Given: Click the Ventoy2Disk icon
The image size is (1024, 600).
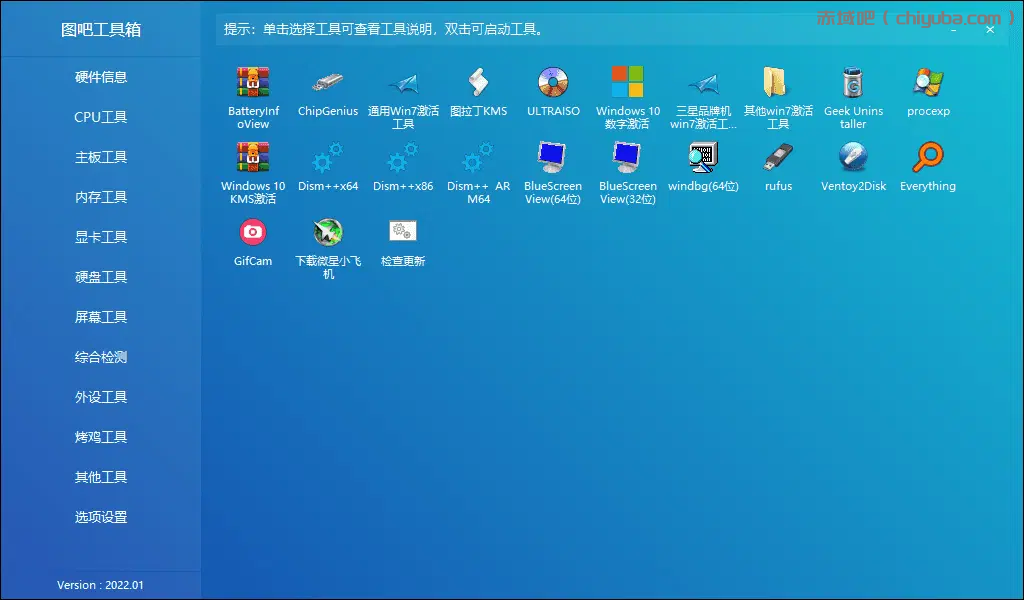Looking at the screenshot, I should (x=853, y=158).
